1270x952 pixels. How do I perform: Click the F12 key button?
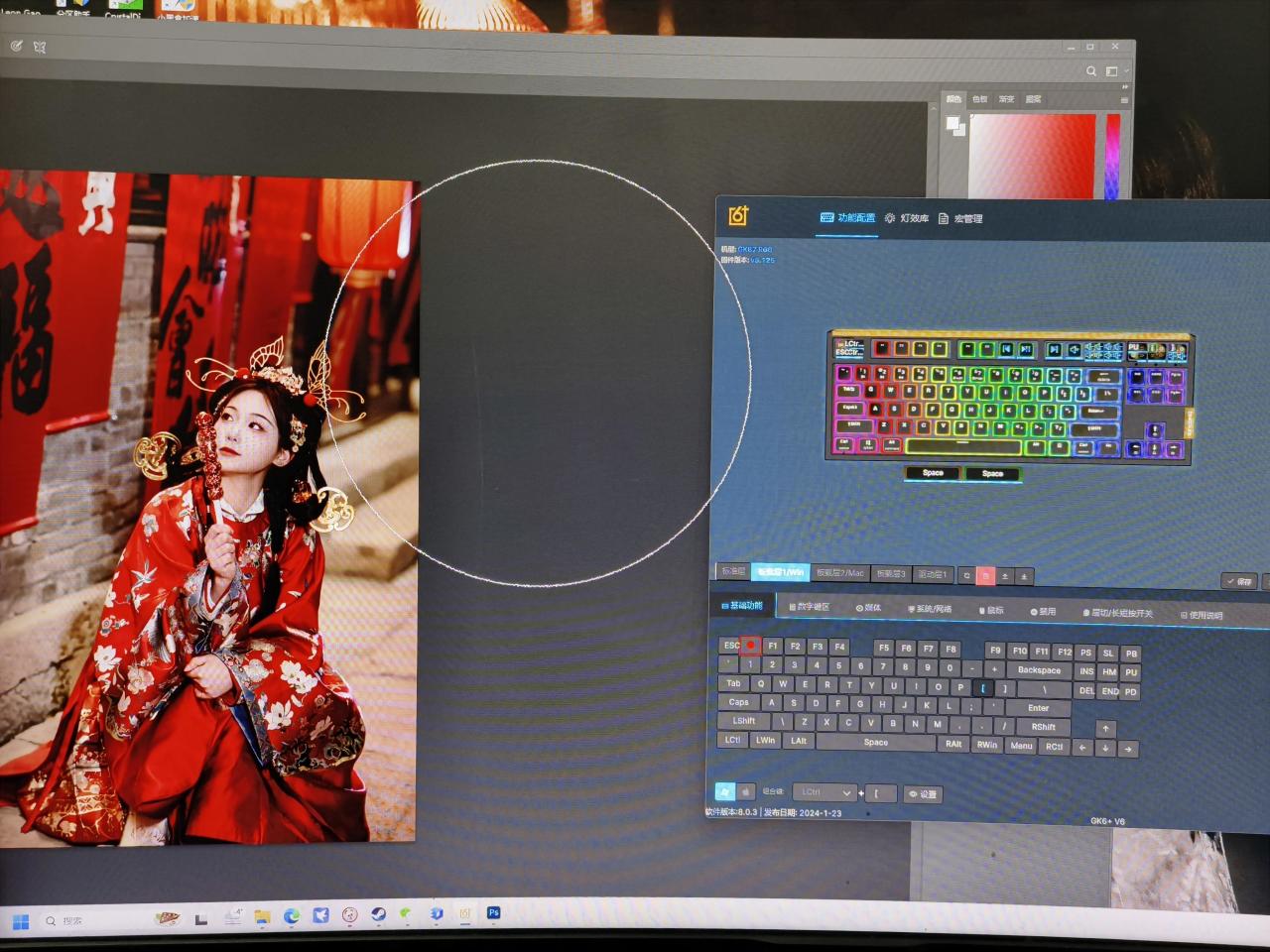pos(1064,652)
